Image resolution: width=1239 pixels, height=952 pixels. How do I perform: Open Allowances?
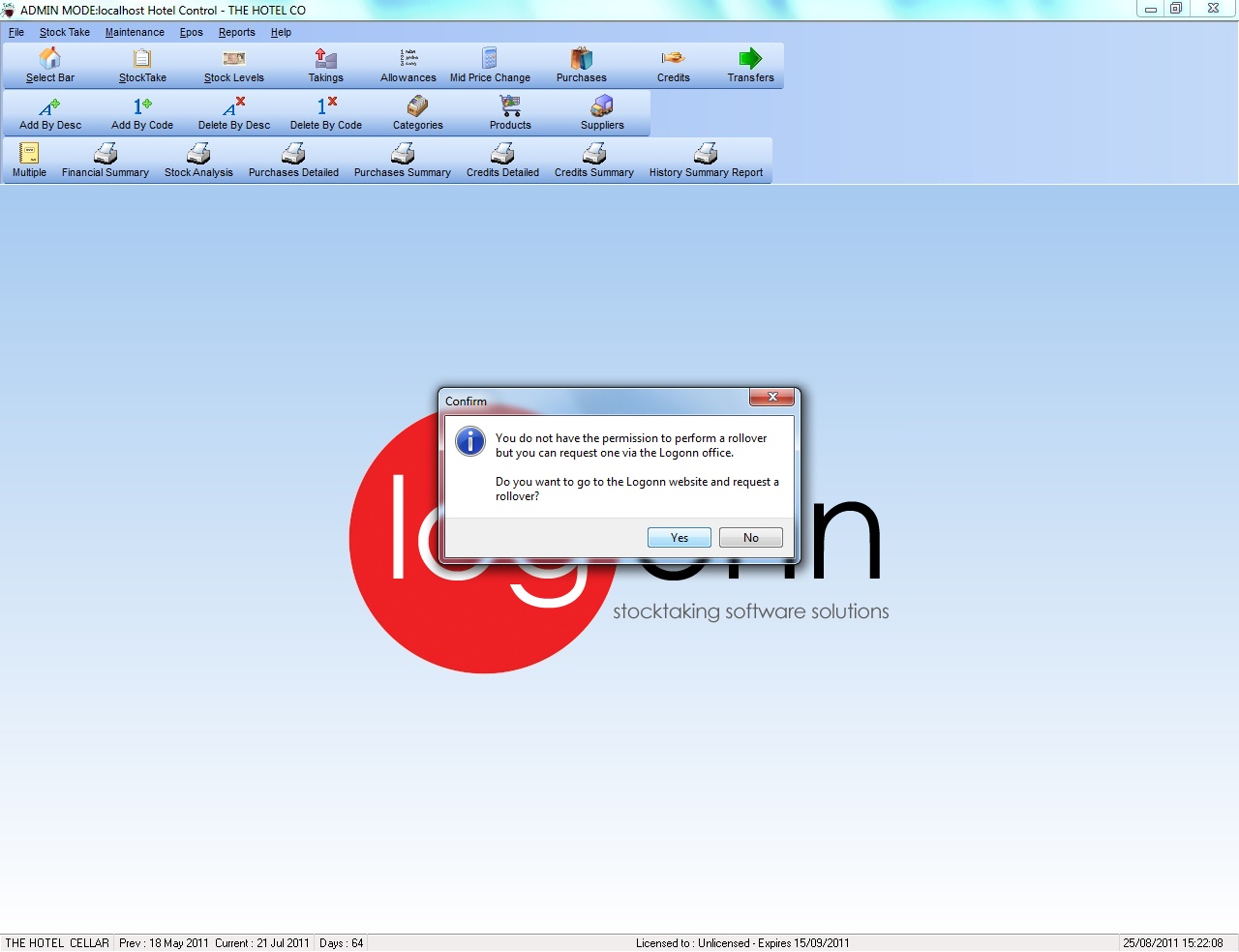pos(408,66)
